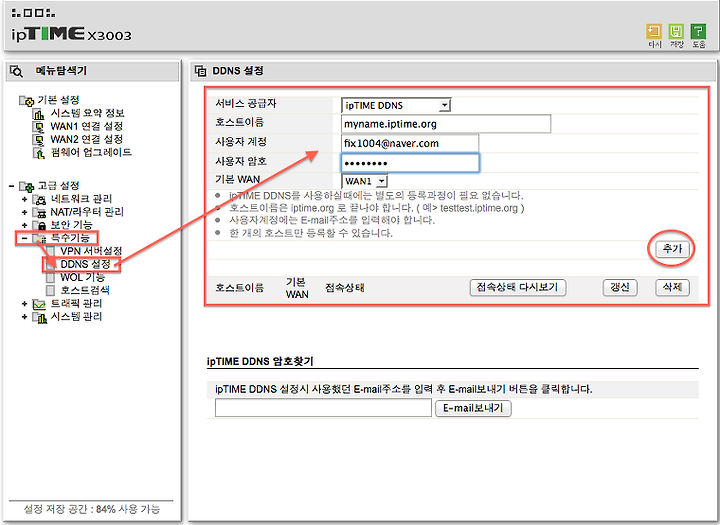Click the 고급 설정 folder icon
This screenshot has width=720, height=525.
(27, 186)
